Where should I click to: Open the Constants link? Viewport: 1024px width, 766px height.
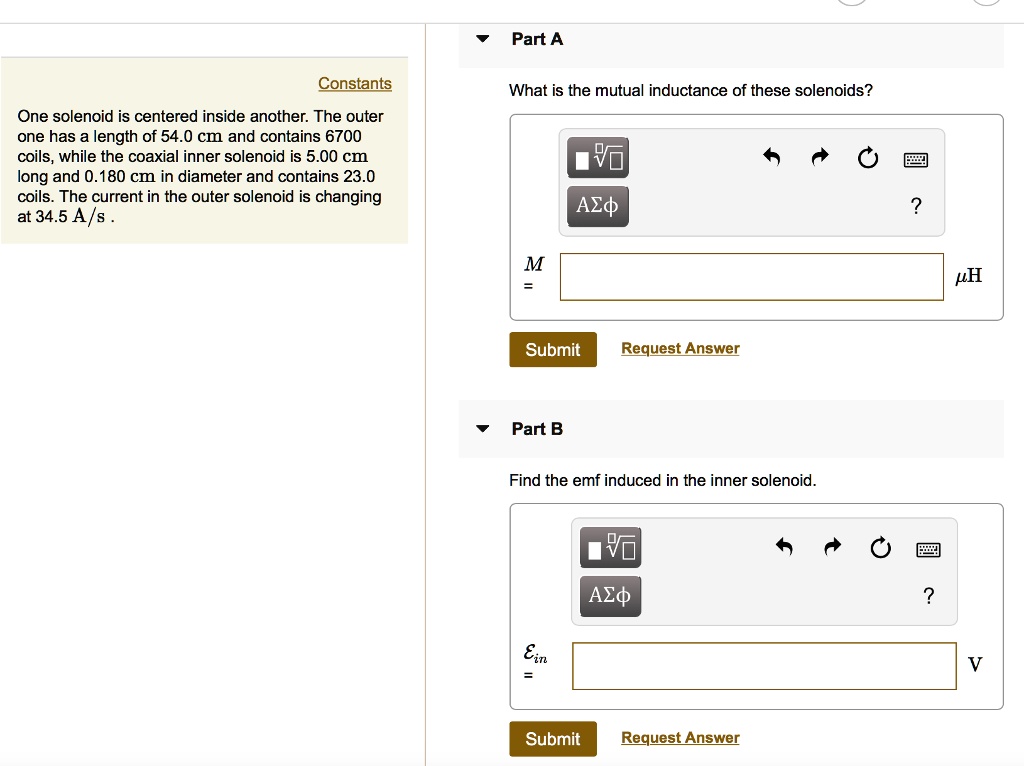coord(355,84)
